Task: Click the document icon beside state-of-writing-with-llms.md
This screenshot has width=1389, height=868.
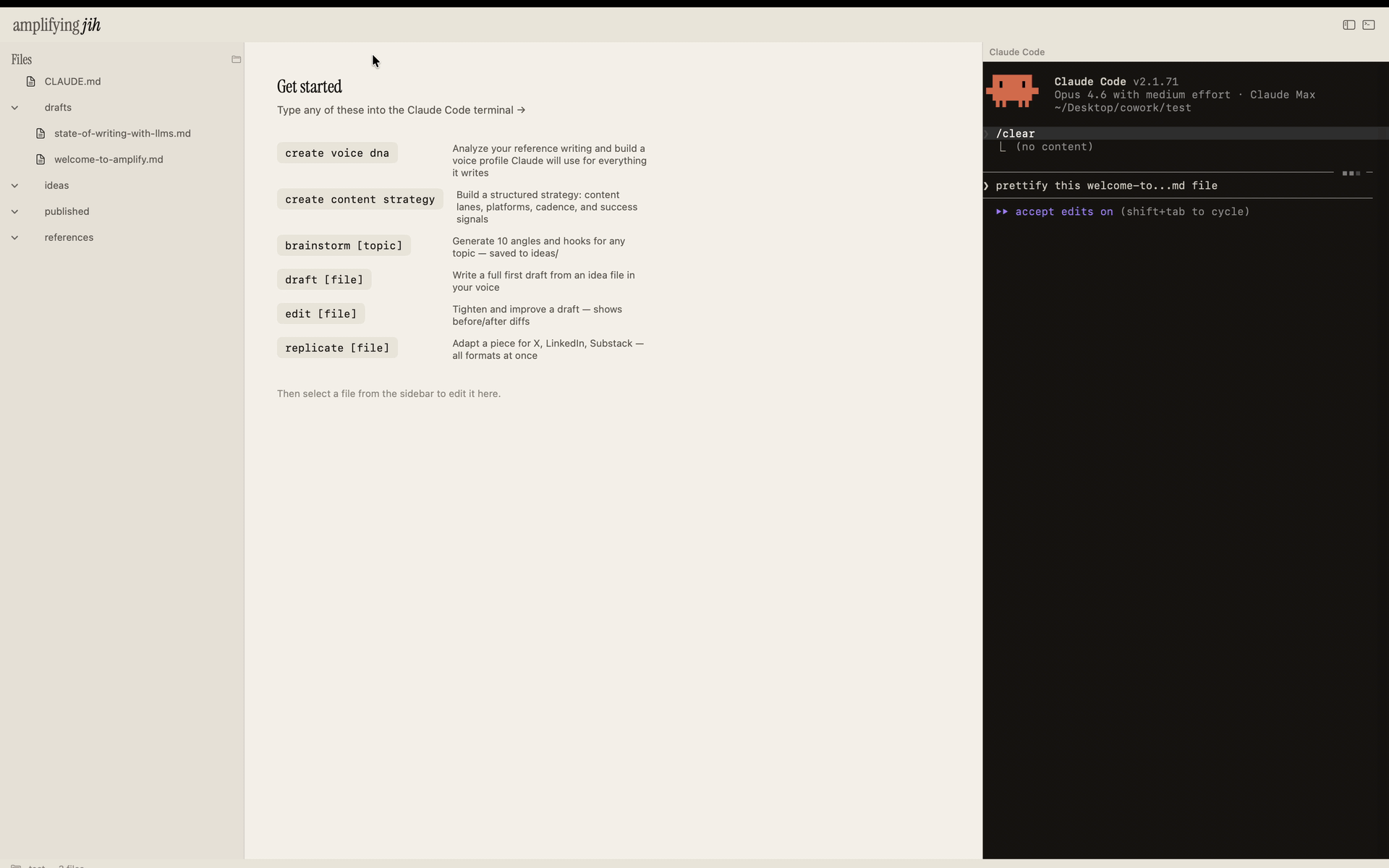Action: coord(40,133)
